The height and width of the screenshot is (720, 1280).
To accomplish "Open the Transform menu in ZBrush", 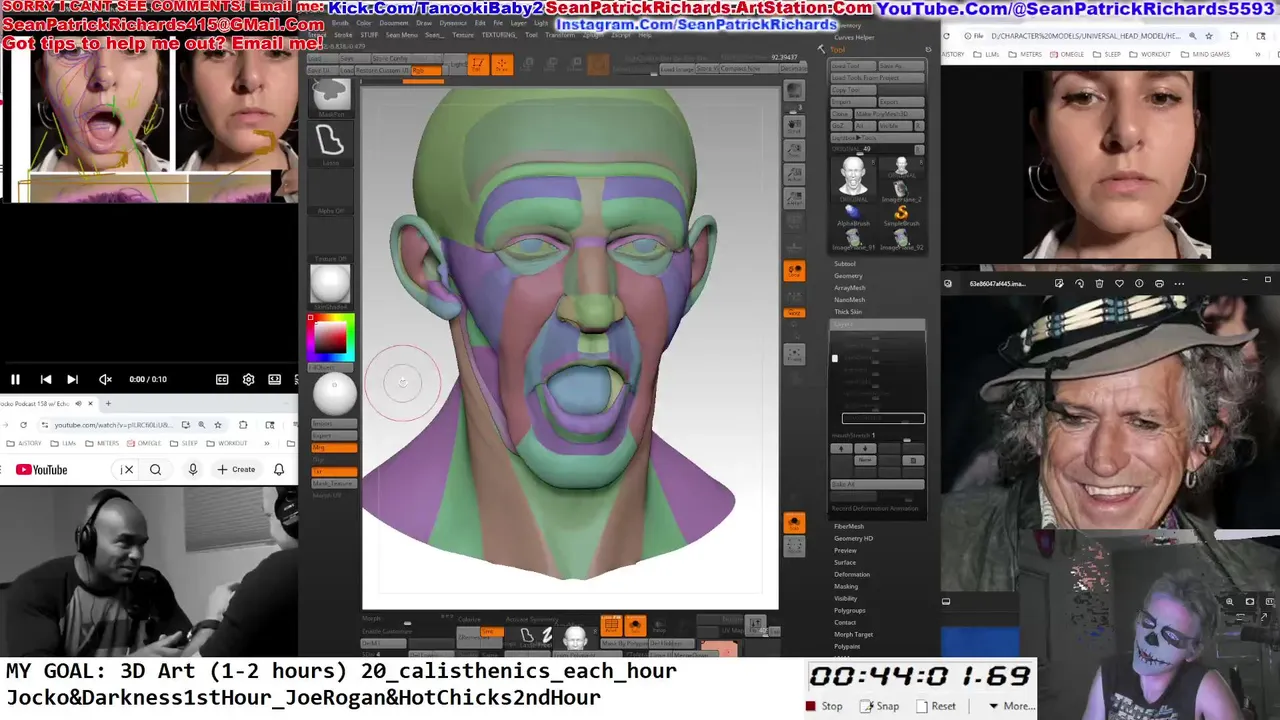I will point(560,34).
